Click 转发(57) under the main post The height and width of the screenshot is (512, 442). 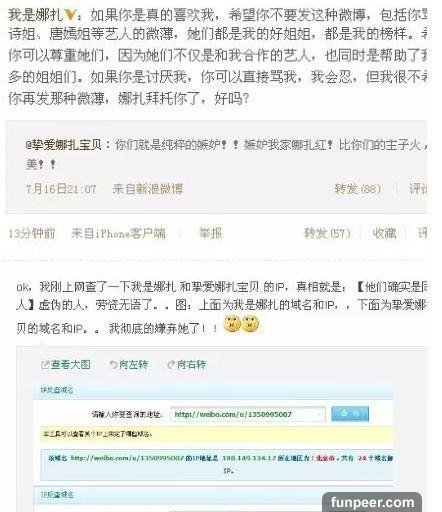point(327,233)
